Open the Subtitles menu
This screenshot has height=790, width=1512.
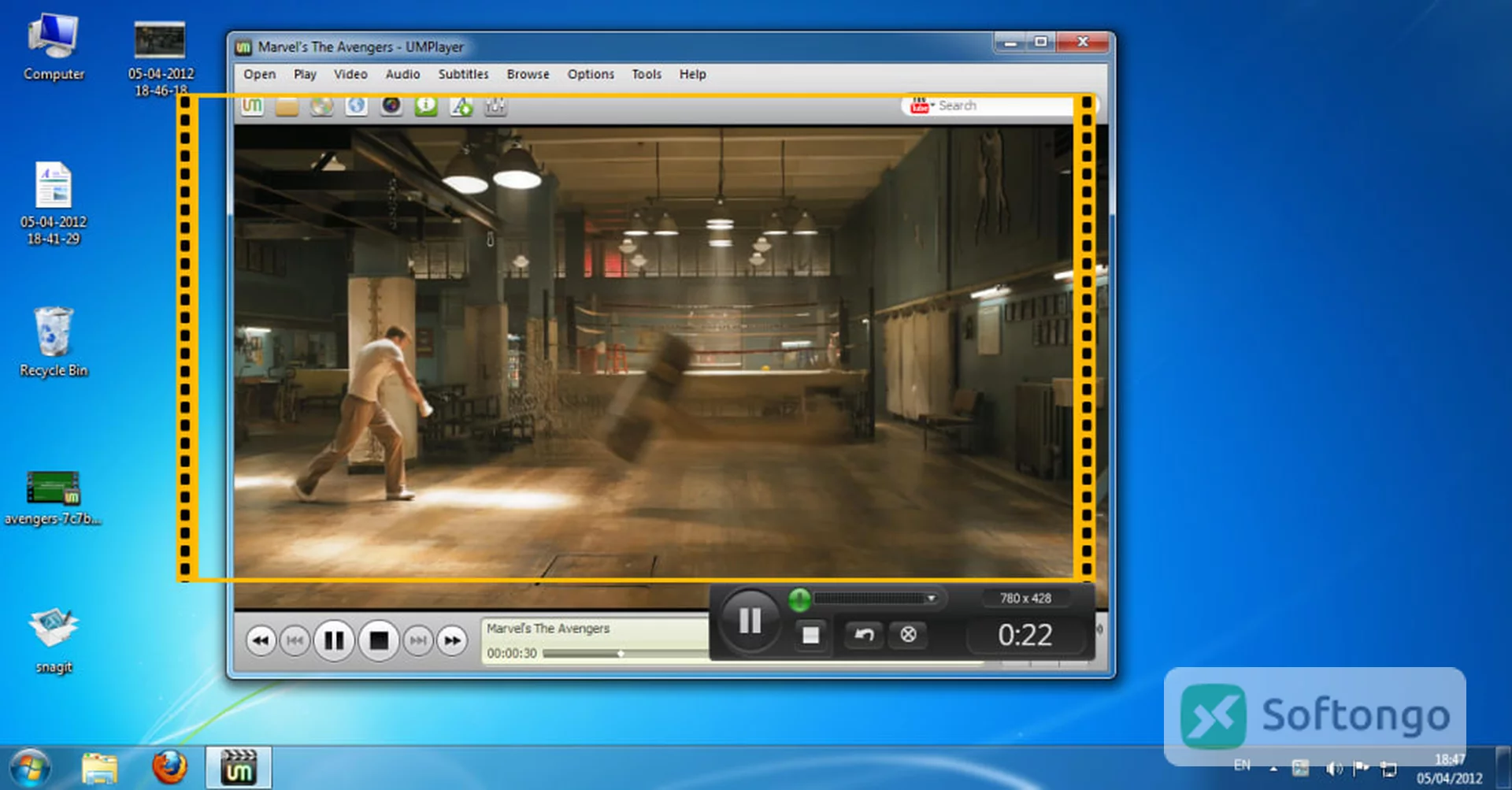[x=463, y=74]
